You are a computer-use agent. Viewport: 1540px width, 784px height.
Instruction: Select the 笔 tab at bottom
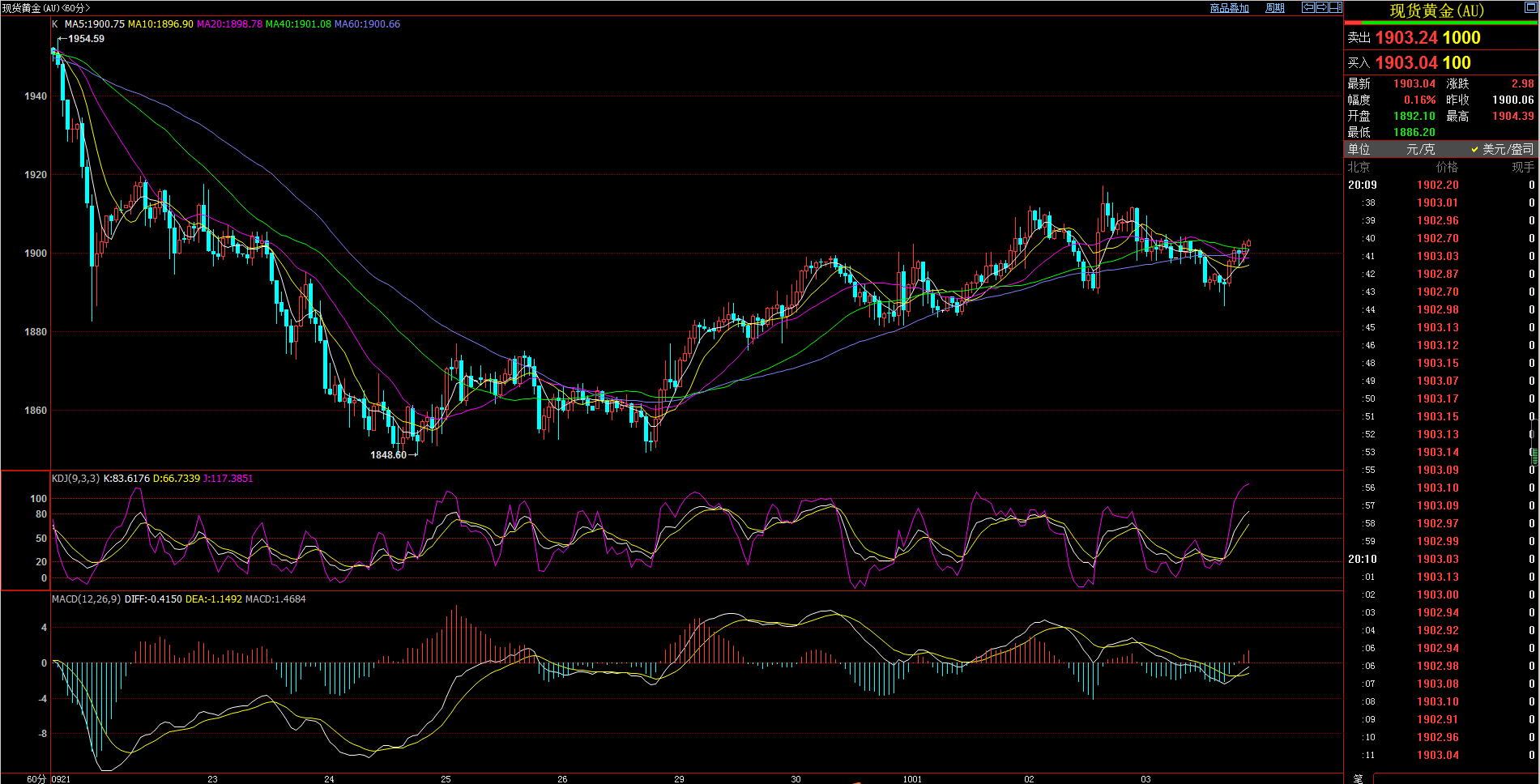1358,778
